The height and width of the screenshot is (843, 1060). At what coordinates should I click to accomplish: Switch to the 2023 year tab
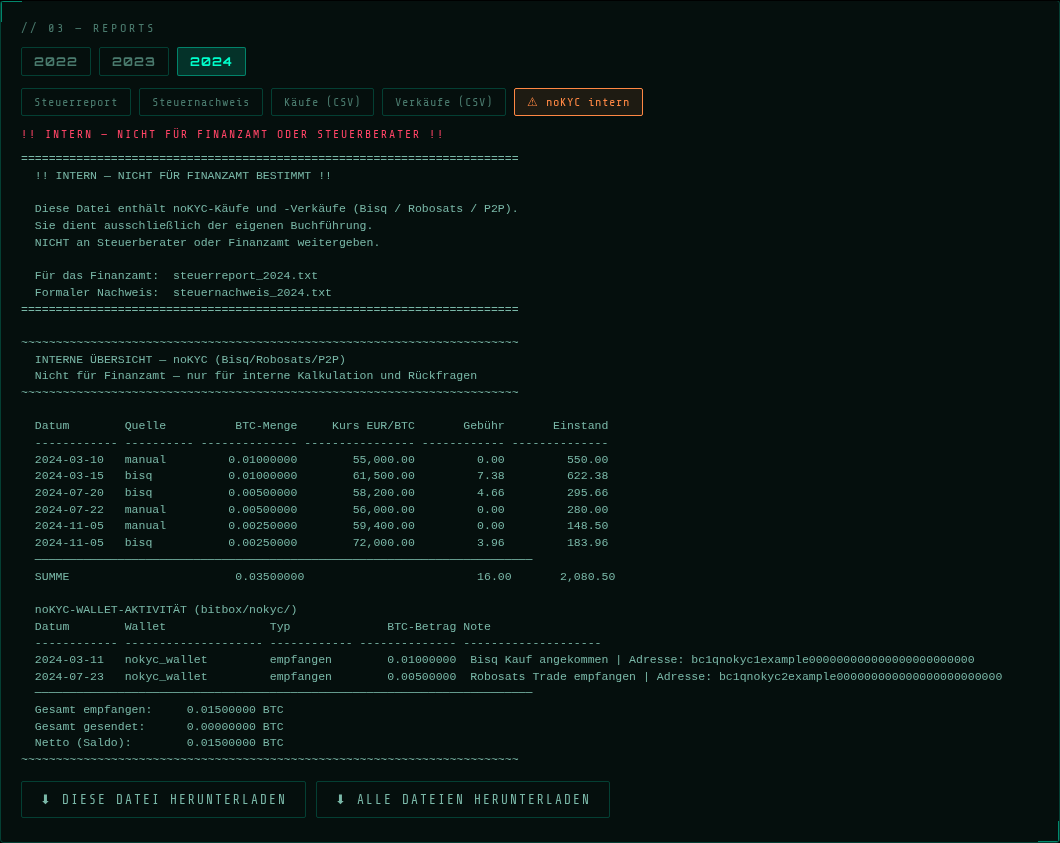point(133,62)
